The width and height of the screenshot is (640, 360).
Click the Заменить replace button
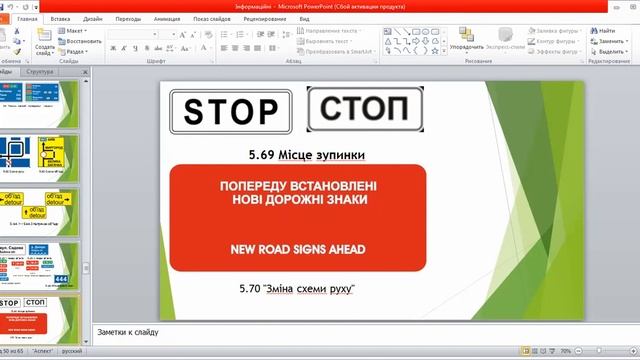609,41
